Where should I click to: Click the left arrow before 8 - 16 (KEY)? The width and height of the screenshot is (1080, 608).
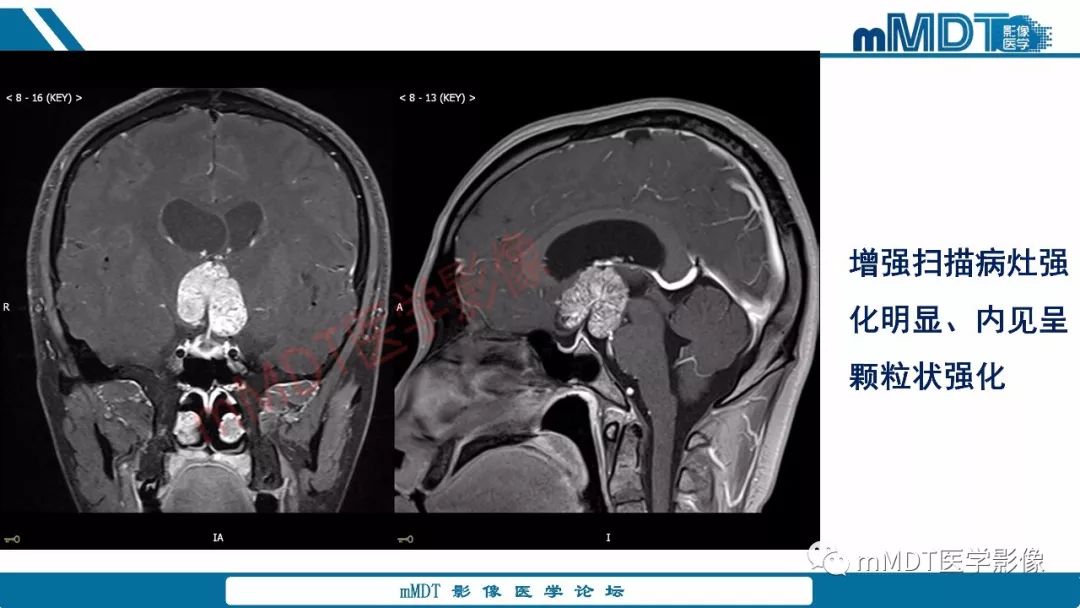click(x=9, y=98)
